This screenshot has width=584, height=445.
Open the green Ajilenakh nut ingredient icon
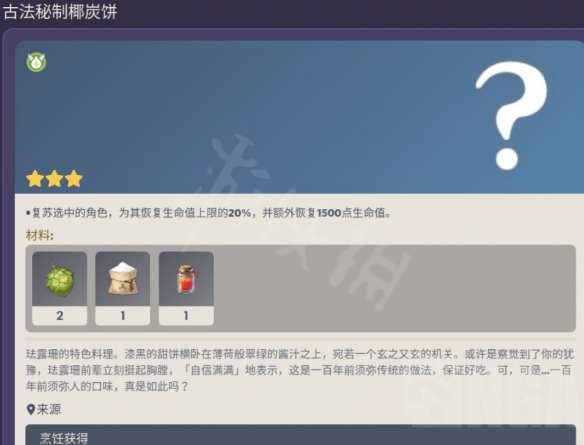click(60, 279)
